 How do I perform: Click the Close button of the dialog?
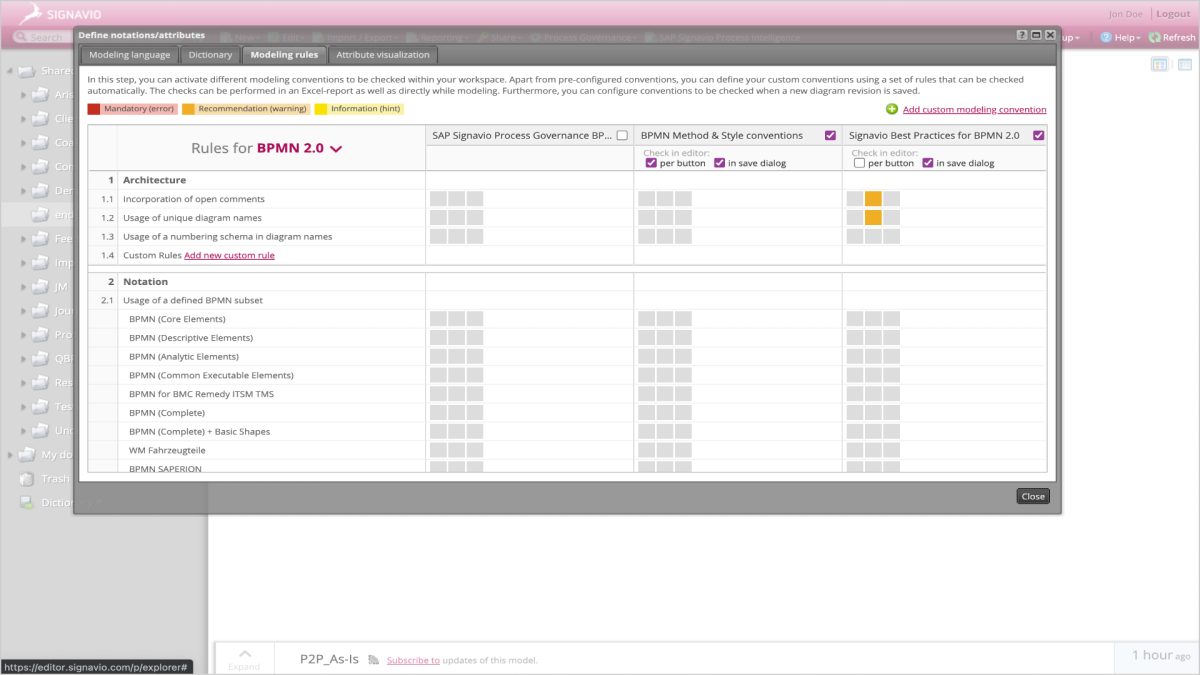(1032, 495)
